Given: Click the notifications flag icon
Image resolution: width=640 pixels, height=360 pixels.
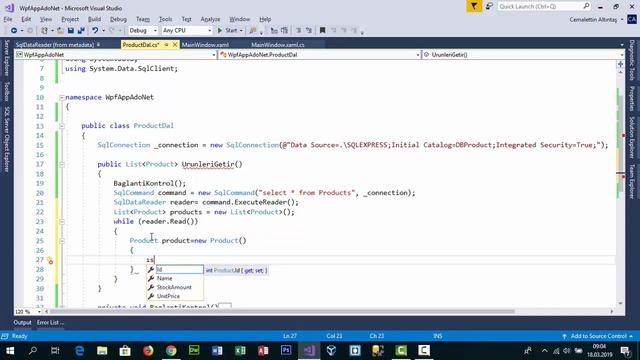Looking at the screenshot, I should 474,6.
